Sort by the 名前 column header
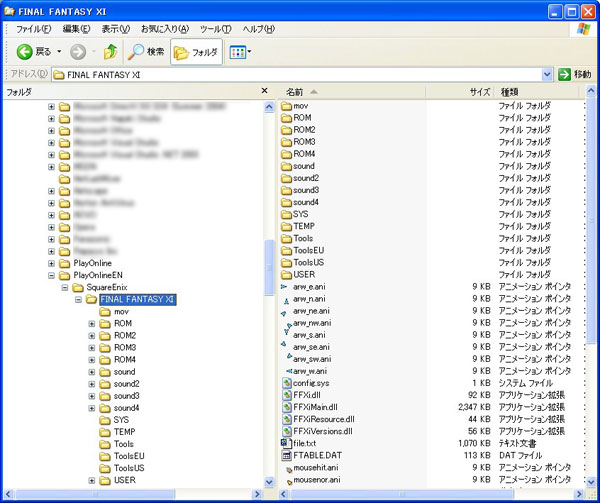The height and width of the screenshot is (503, 600). tap(352, 92)
